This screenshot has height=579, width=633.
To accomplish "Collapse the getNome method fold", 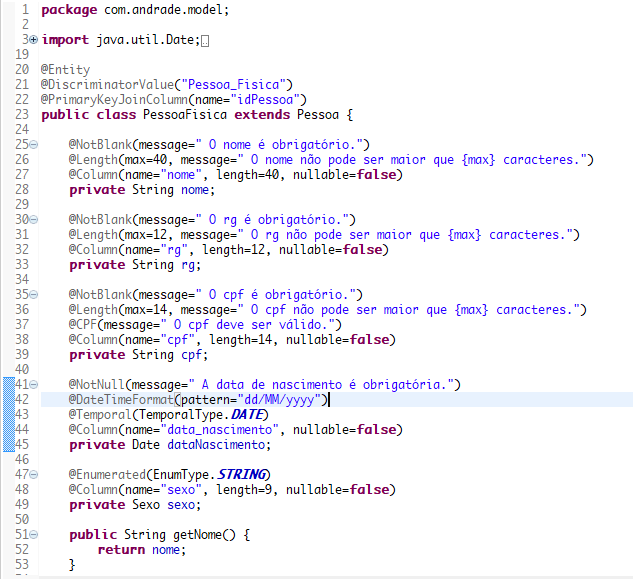I will click(x=34, y=535).
